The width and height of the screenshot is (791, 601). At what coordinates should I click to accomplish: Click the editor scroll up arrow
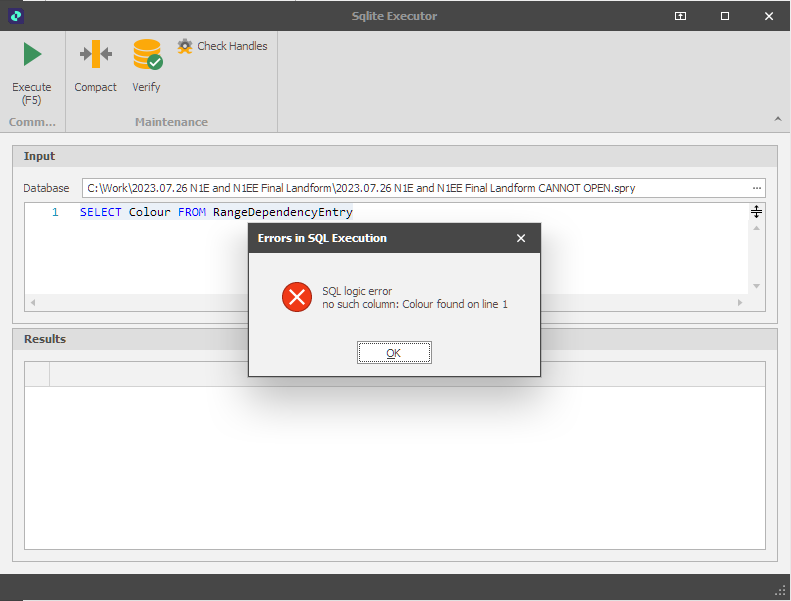[756, 228]
